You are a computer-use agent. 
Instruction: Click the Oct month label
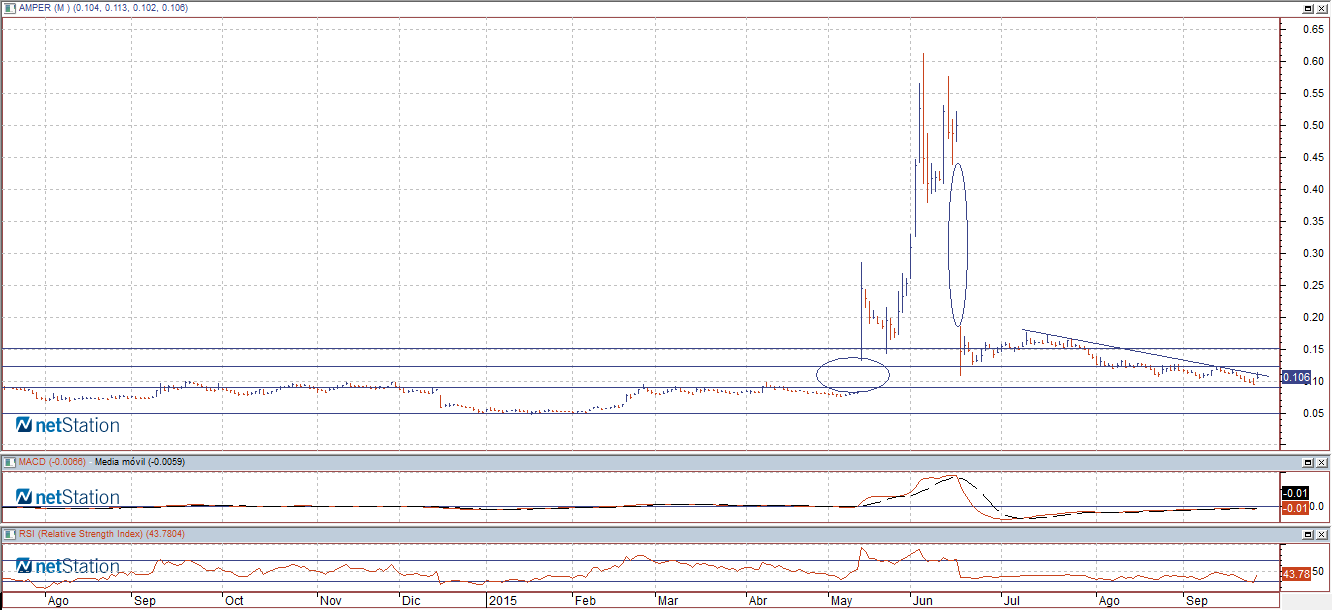(234, 602)
